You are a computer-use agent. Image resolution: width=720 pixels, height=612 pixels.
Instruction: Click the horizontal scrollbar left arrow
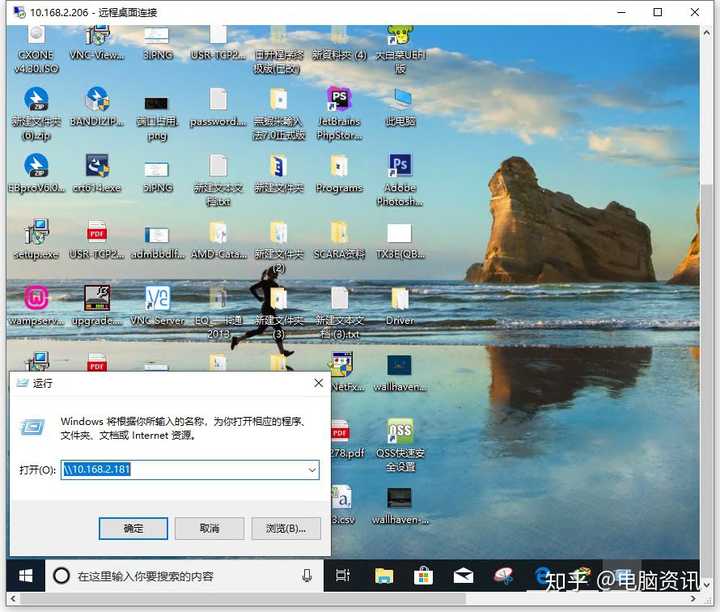(x=13, y=599)
